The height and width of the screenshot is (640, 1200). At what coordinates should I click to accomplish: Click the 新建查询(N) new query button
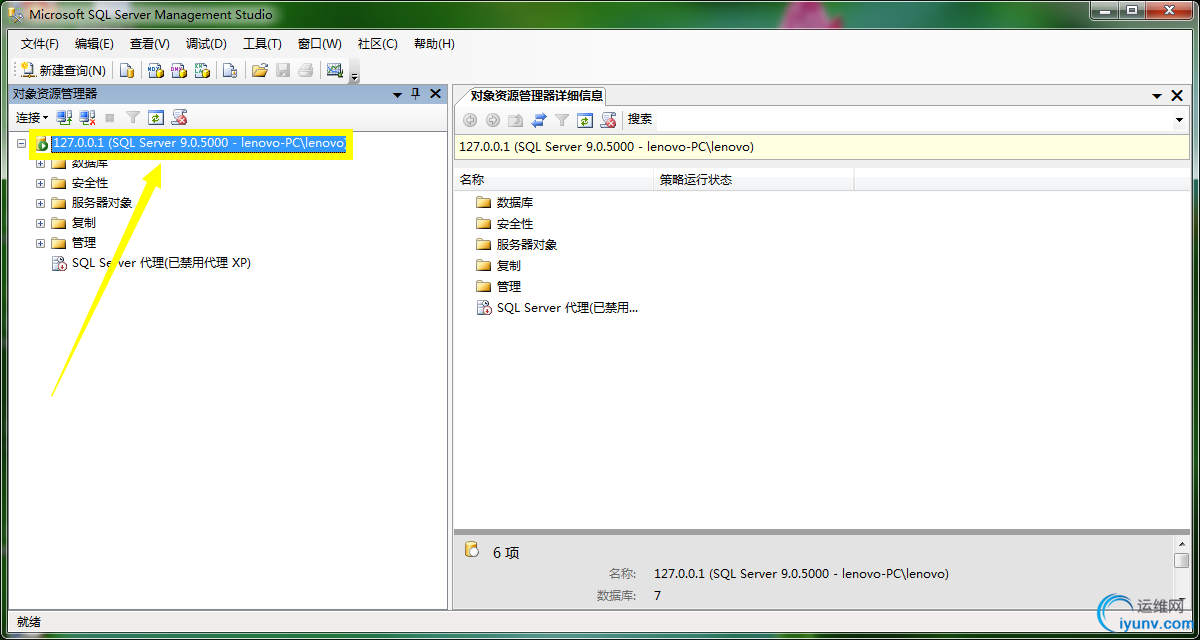coord(63,70)
